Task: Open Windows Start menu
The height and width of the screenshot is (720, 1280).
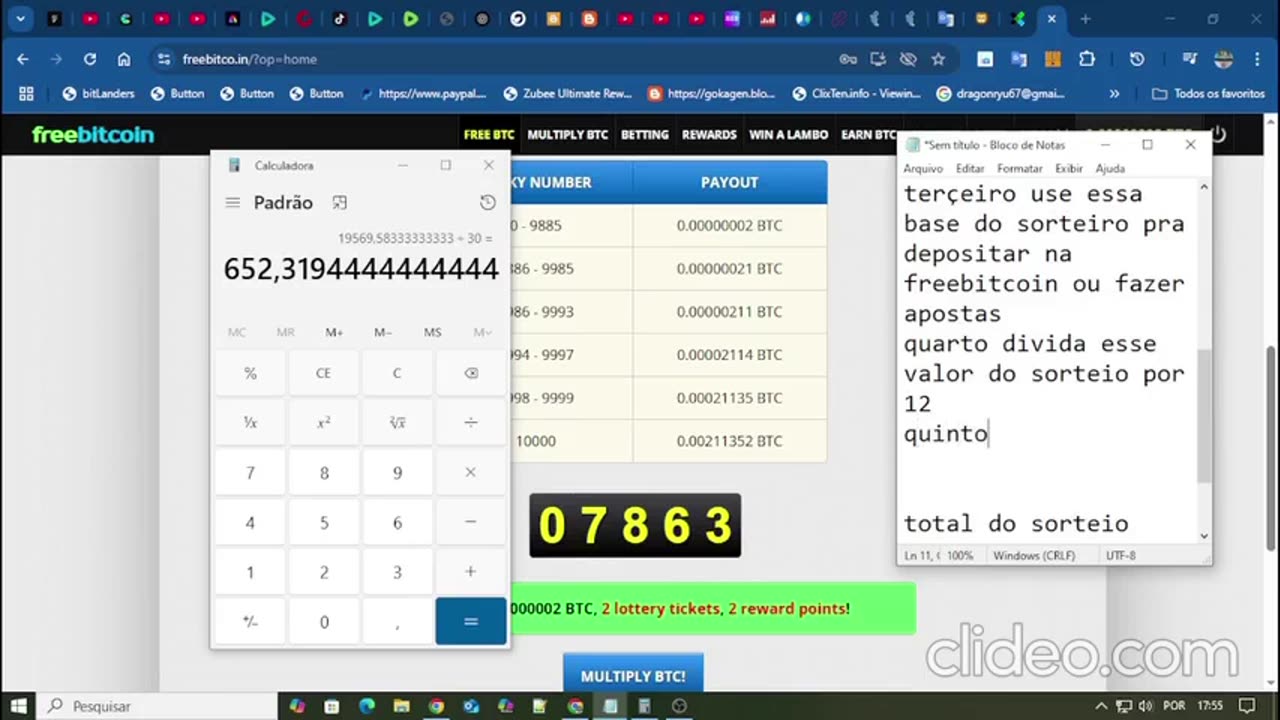Action: pos(20,706)
